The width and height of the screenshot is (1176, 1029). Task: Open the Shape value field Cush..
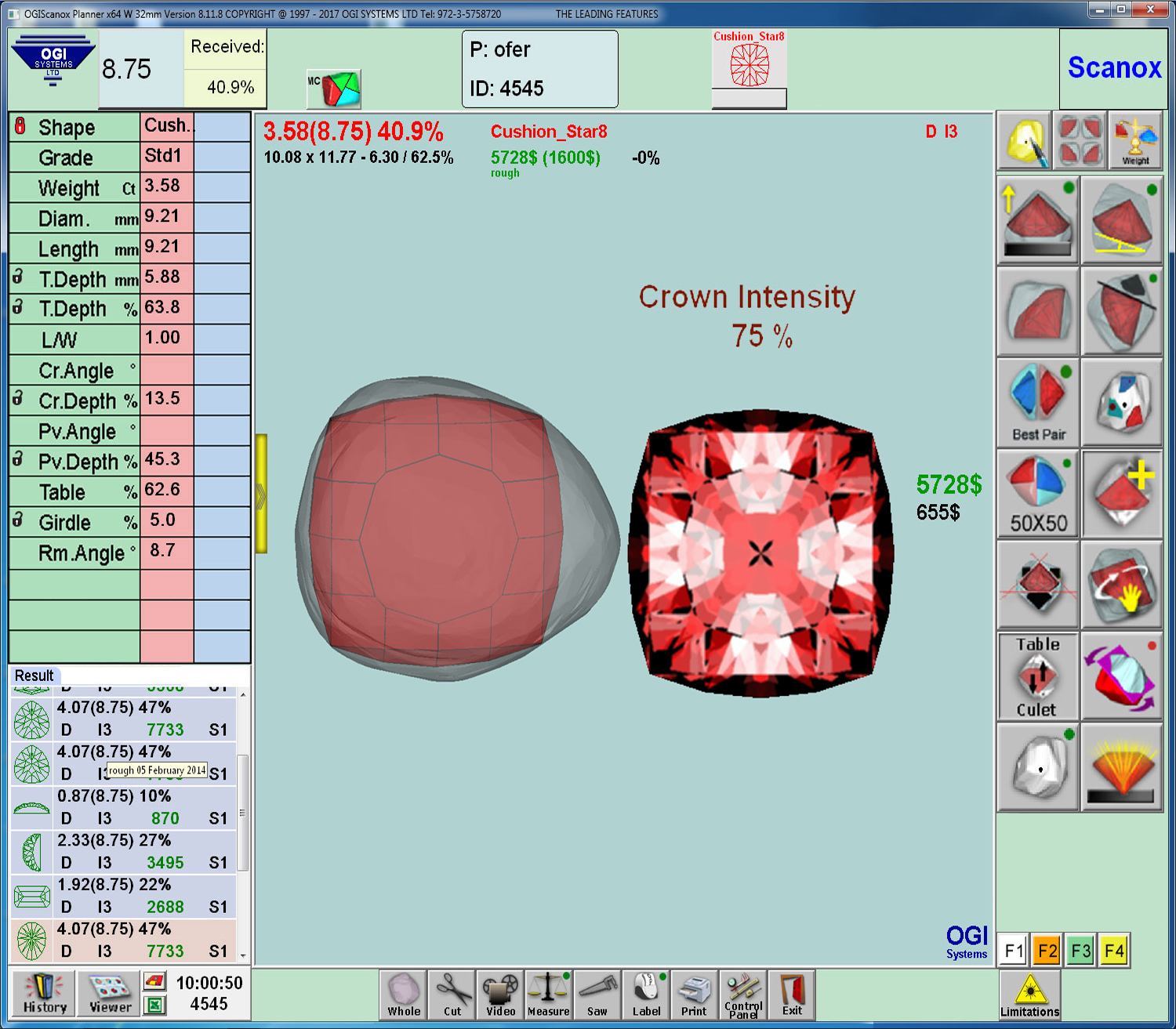167,126
